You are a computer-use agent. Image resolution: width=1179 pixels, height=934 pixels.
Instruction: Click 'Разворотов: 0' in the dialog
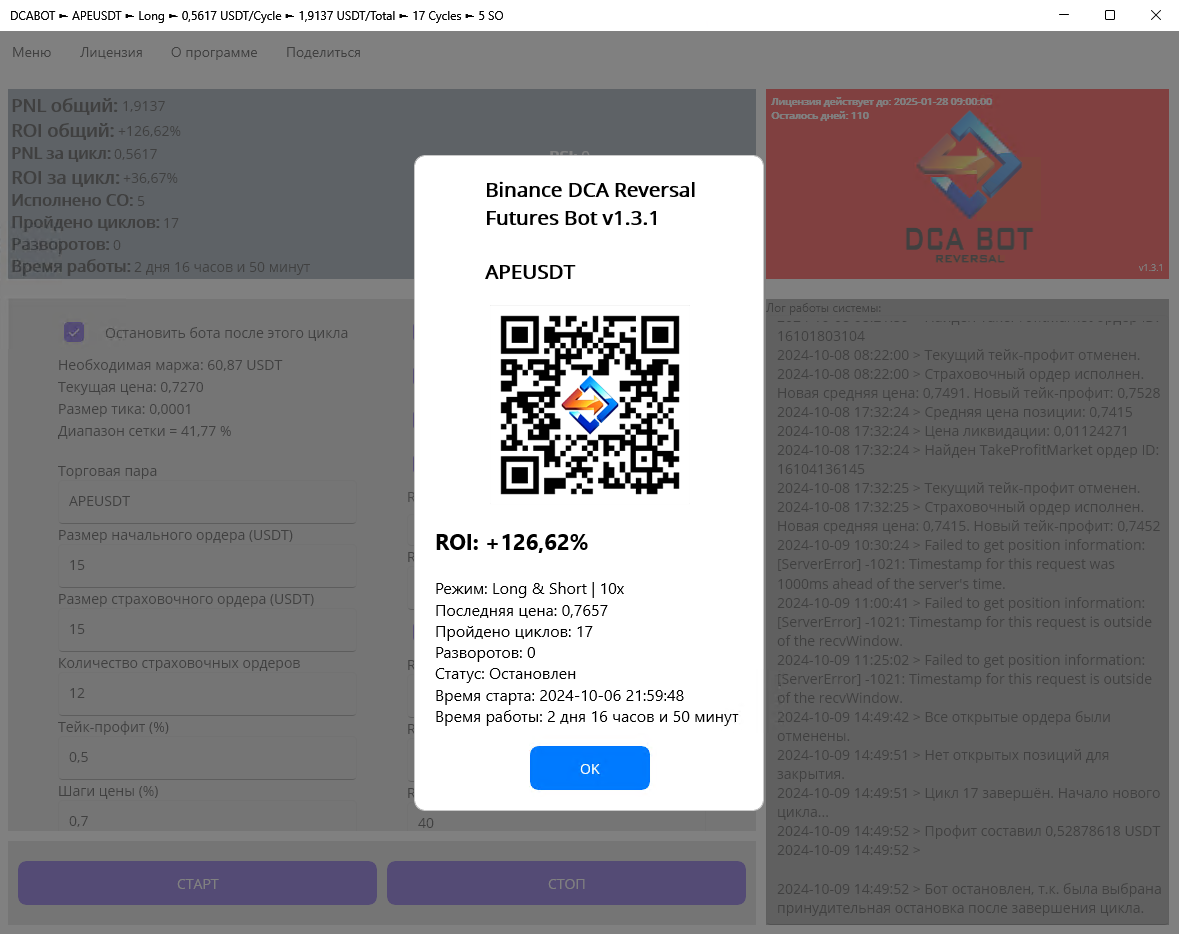485,653
